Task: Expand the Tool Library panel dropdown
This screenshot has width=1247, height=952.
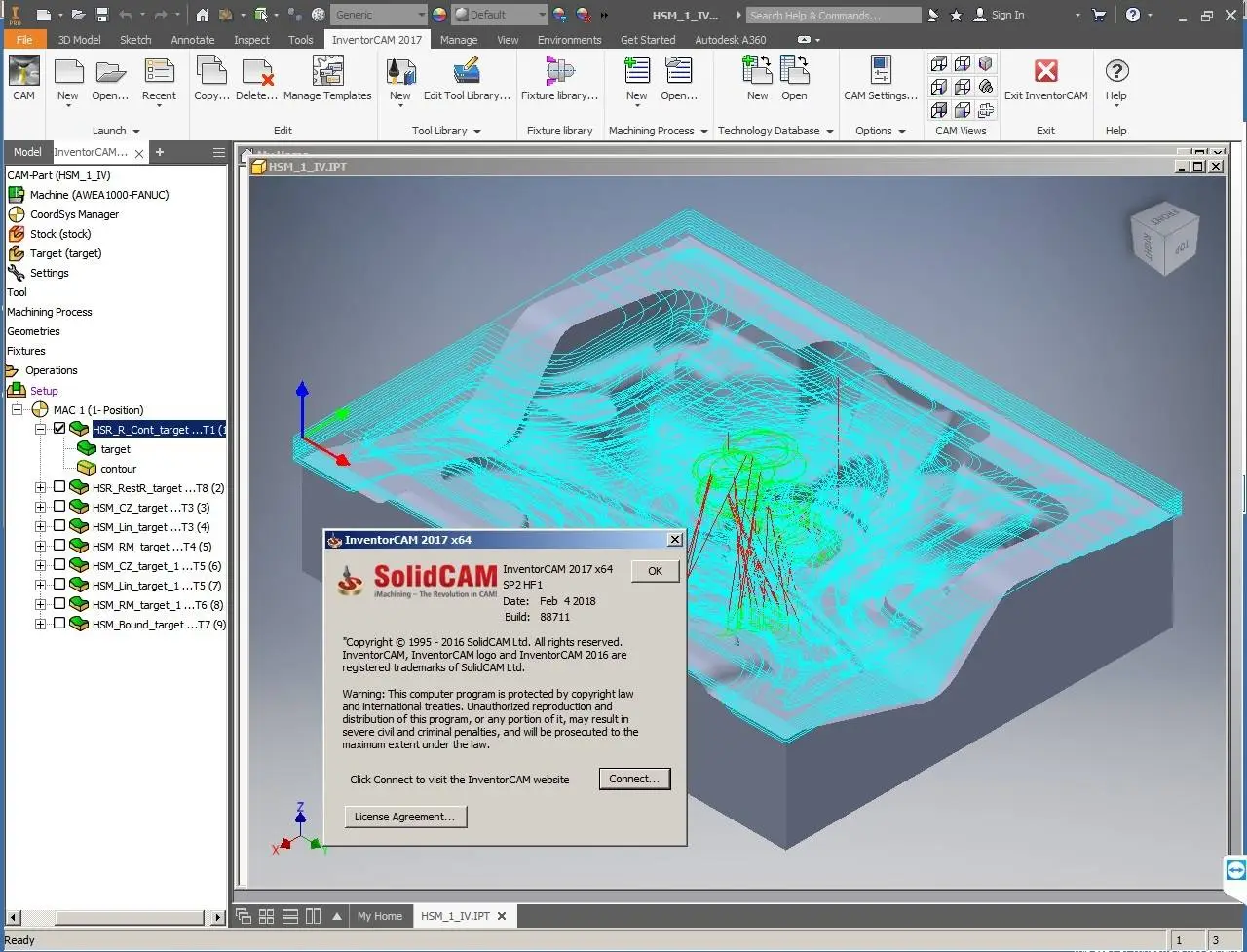Action: (477, 131)
